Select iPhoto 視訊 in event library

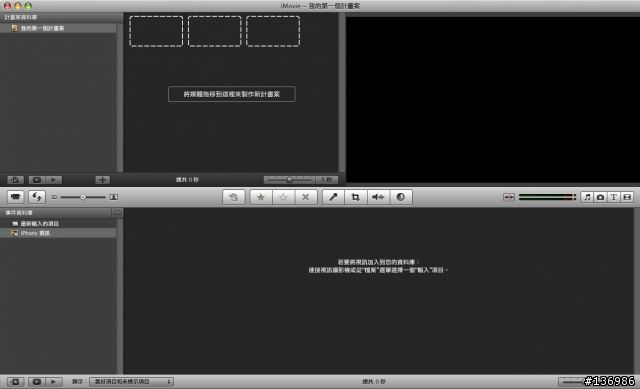point(58,233)
